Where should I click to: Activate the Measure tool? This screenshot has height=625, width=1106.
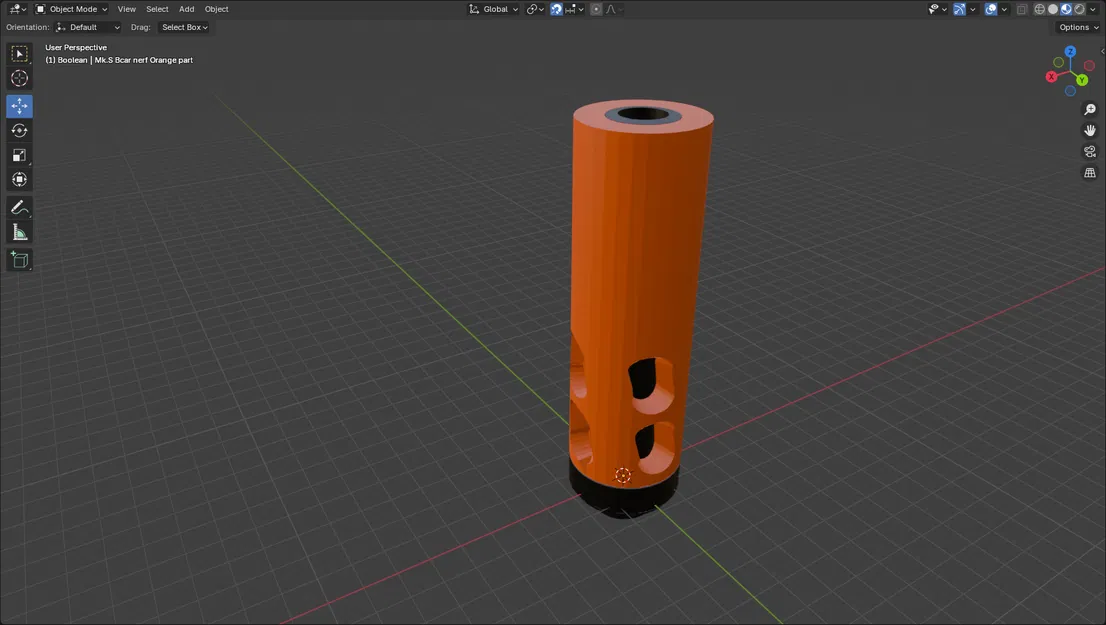click(19, 231)
